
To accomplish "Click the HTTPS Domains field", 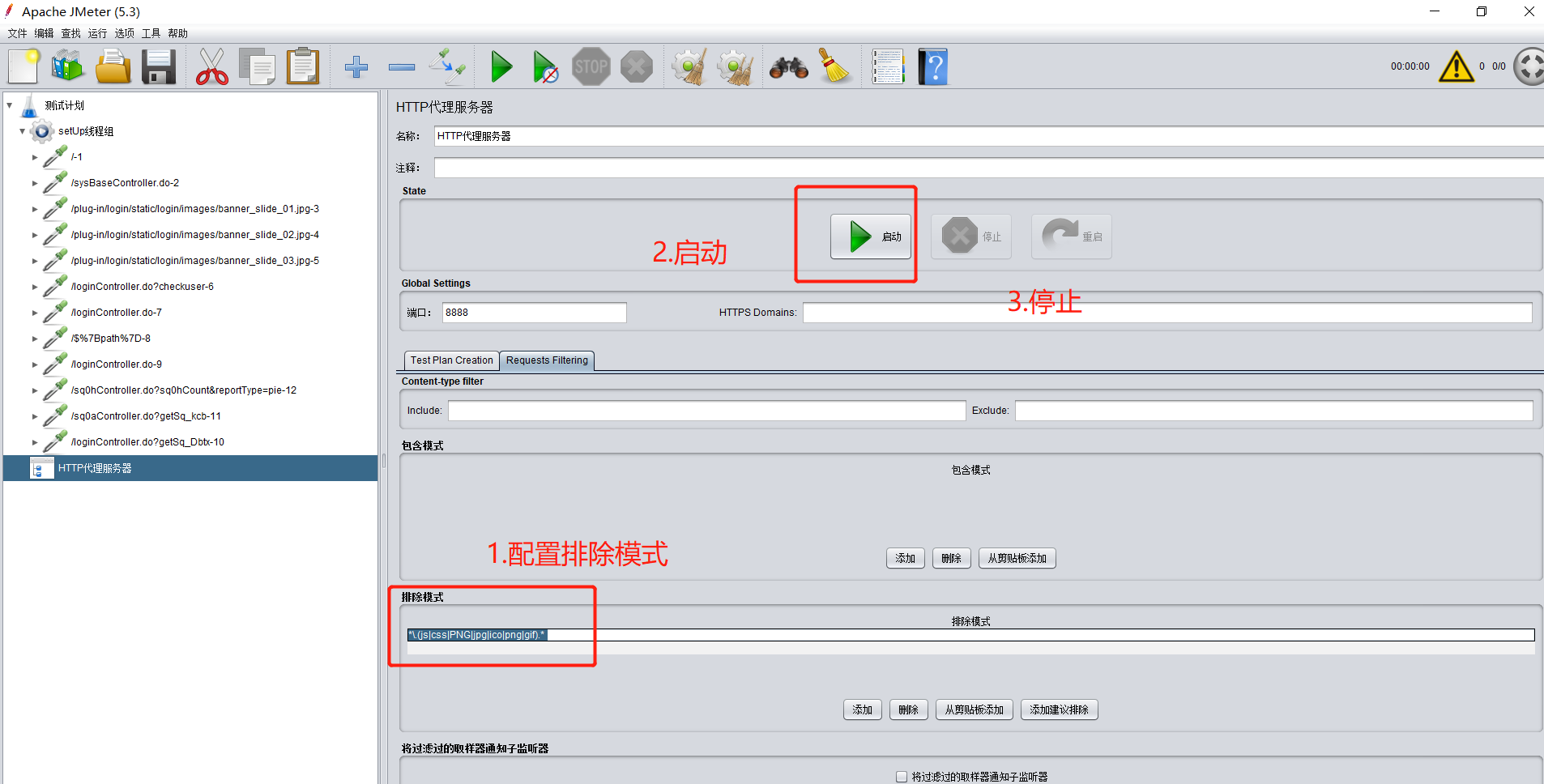I will 1167,313.
